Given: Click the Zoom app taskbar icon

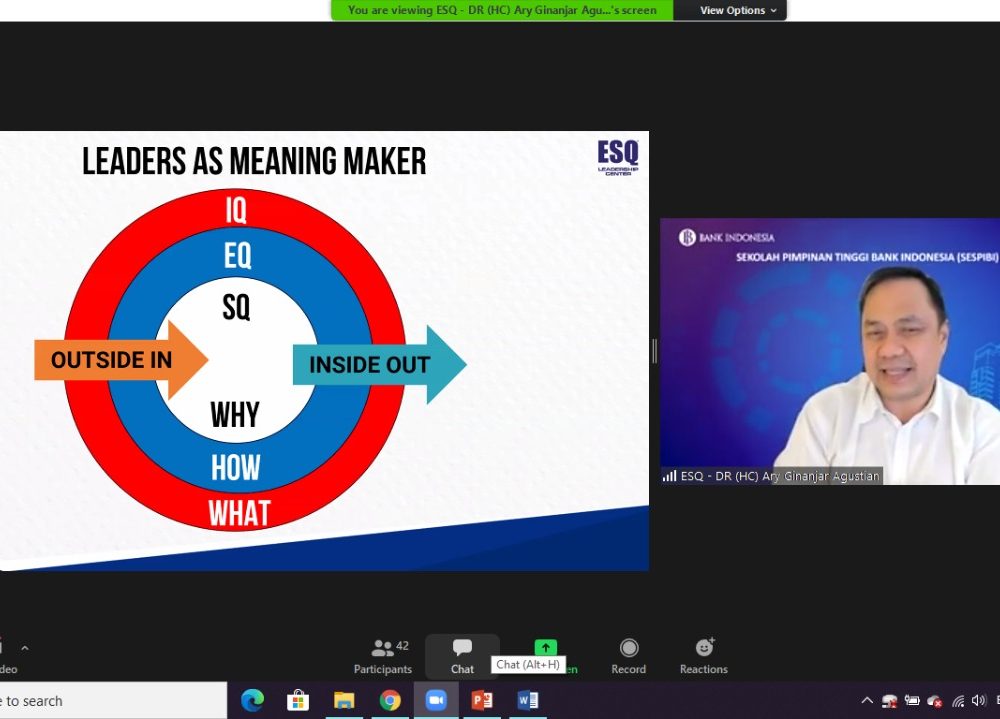Looking at the screenshot, I should click(x=436, y=701).
